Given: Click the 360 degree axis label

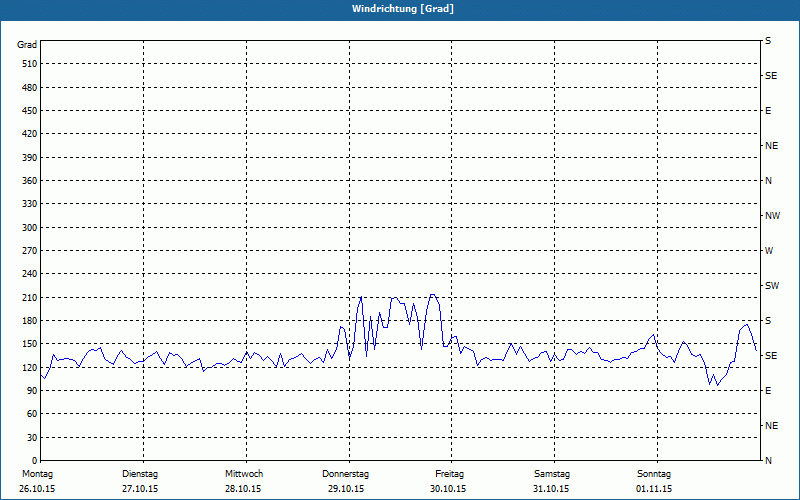Looking at the screenshot, I should click(30, 181).
